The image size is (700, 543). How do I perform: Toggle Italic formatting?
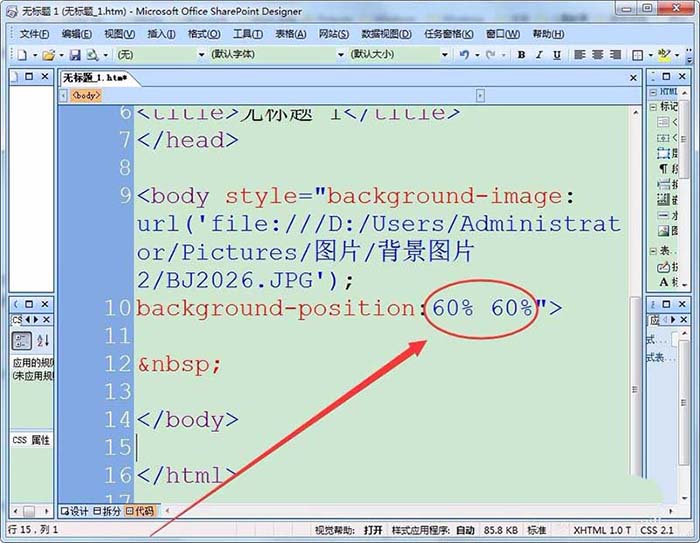[539, 54]
